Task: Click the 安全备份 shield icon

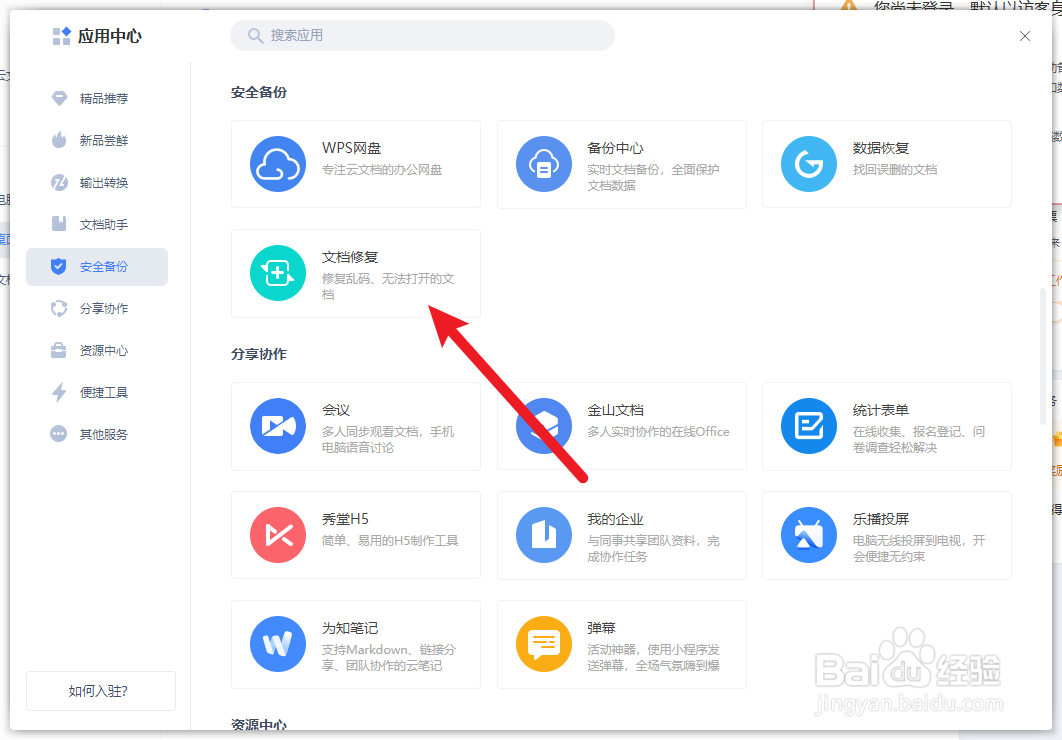Action: (59, 266)
